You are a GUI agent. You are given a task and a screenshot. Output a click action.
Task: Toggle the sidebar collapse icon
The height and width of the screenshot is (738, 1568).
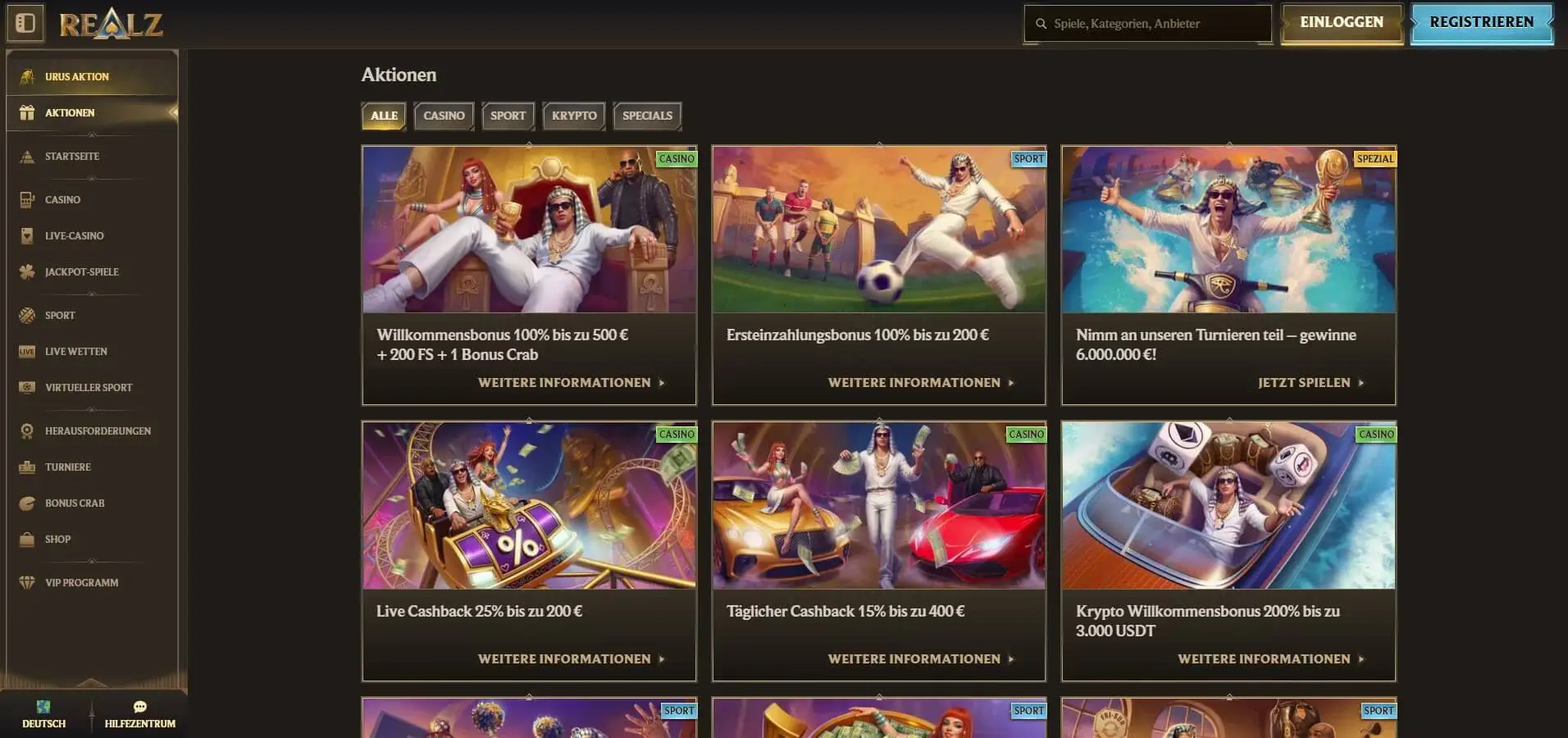[x=25, y=23]
